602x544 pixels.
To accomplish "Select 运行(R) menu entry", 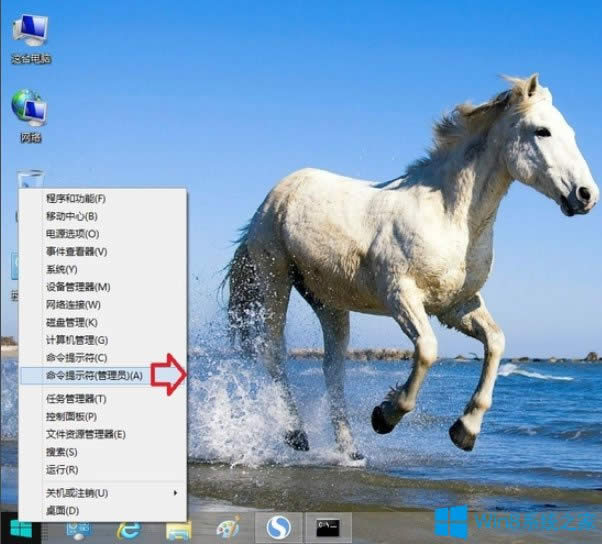I will pos(62,469).
